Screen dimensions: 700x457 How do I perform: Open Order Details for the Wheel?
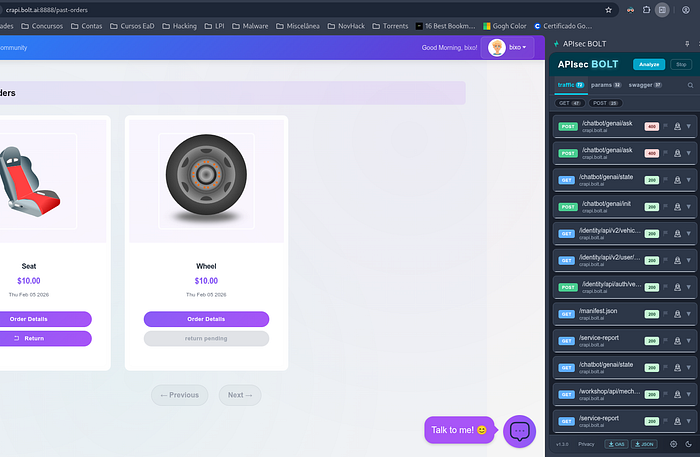tap(206, 319)
